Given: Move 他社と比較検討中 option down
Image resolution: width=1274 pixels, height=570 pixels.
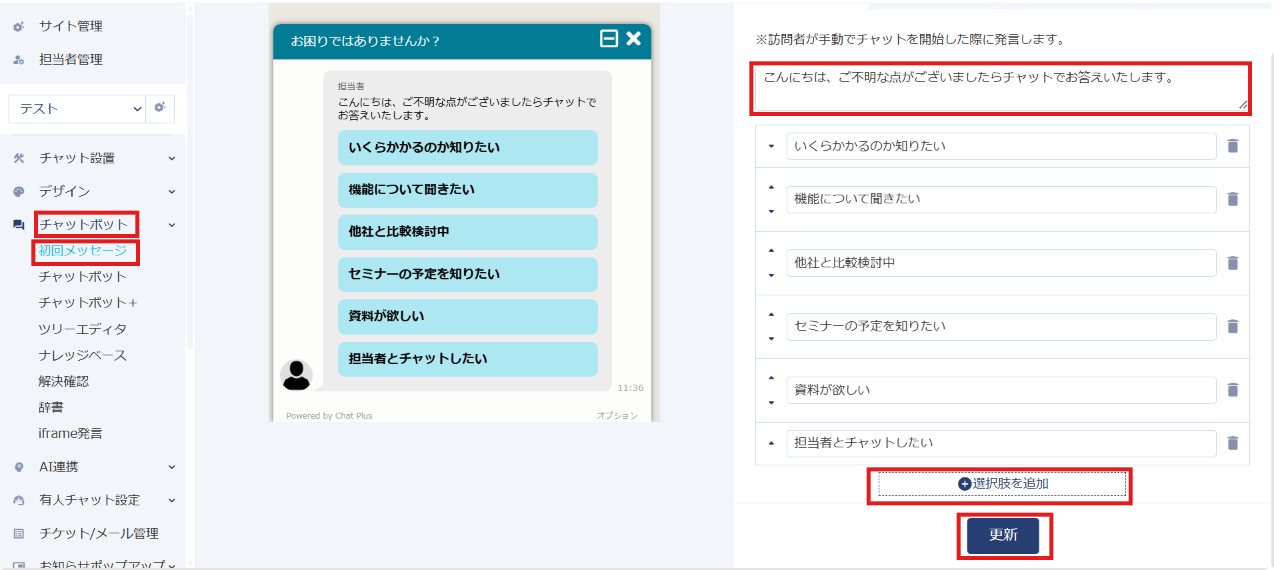Looking at the screenshot, I should (771, 275).
